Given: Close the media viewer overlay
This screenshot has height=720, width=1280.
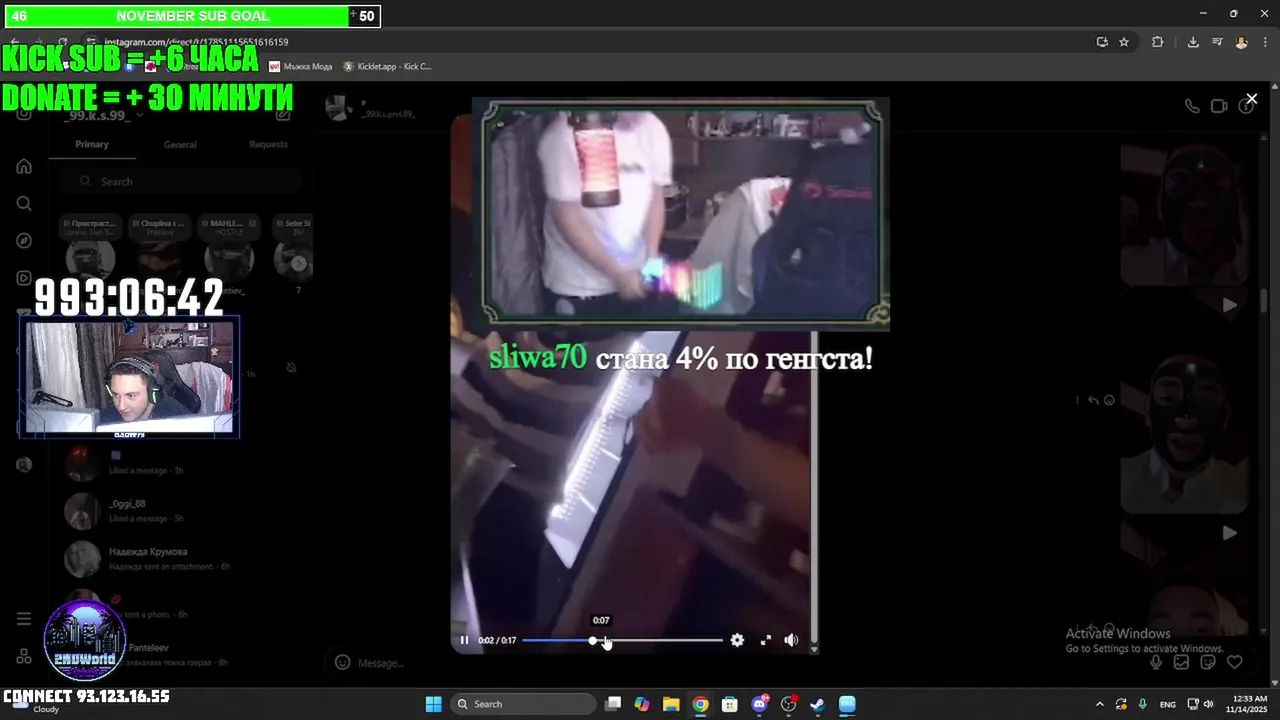Looking at the screenshot, I should coord(1251,99).
